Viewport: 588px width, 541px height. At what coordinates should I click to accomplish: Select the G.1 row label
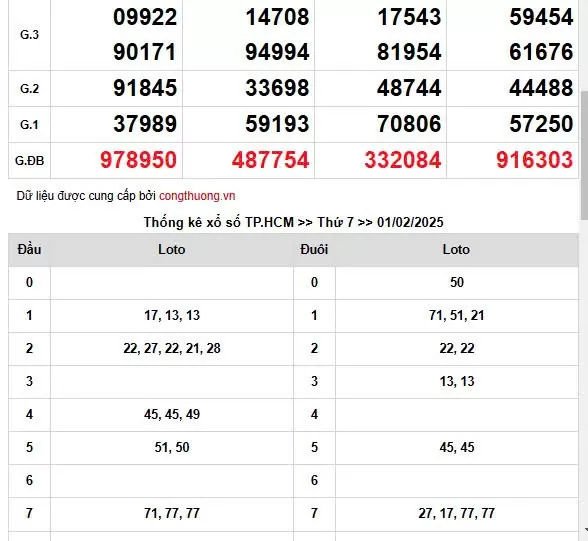click(29, 124)
